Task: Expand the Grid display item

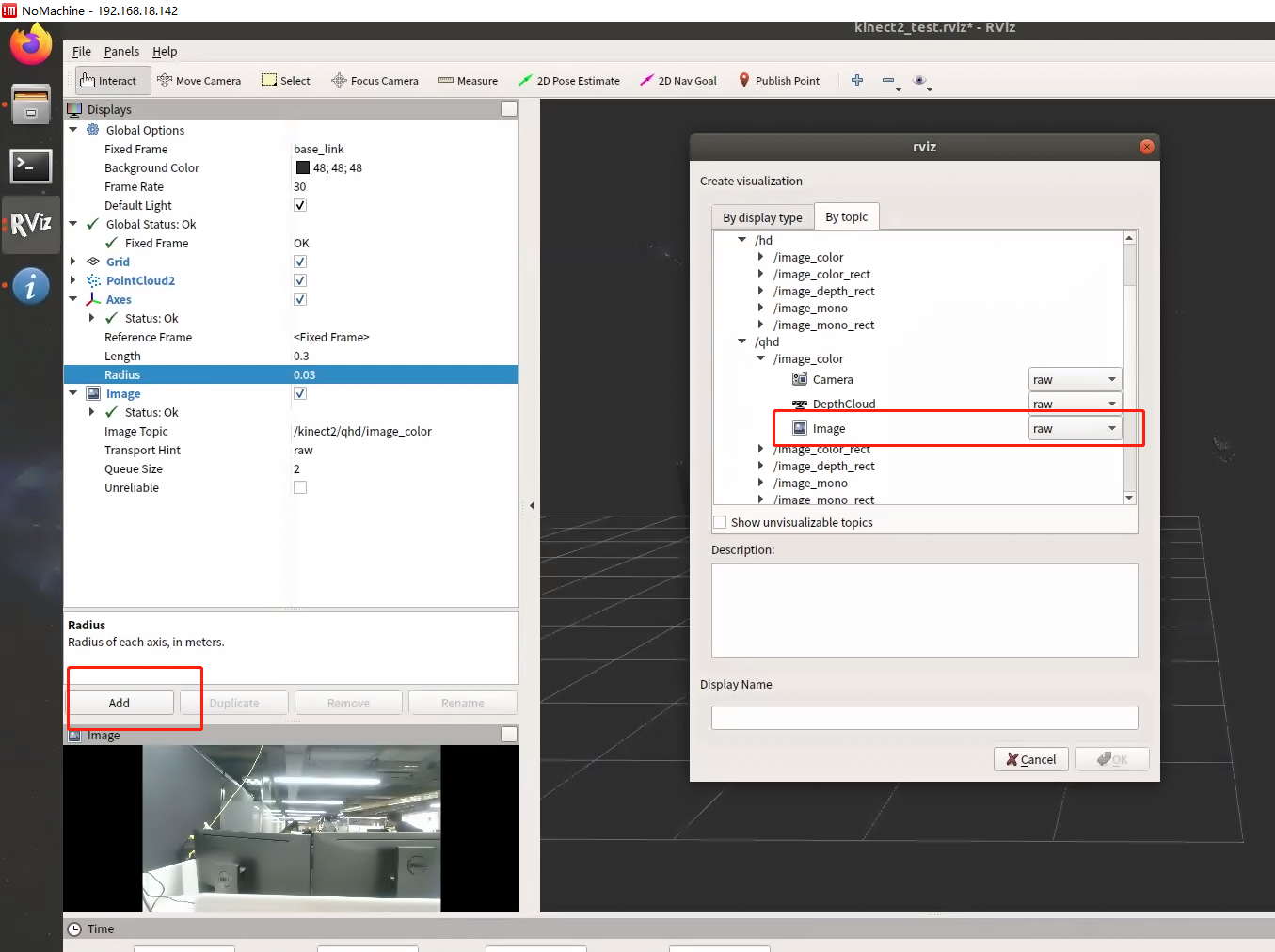Action: click(73, 262)
